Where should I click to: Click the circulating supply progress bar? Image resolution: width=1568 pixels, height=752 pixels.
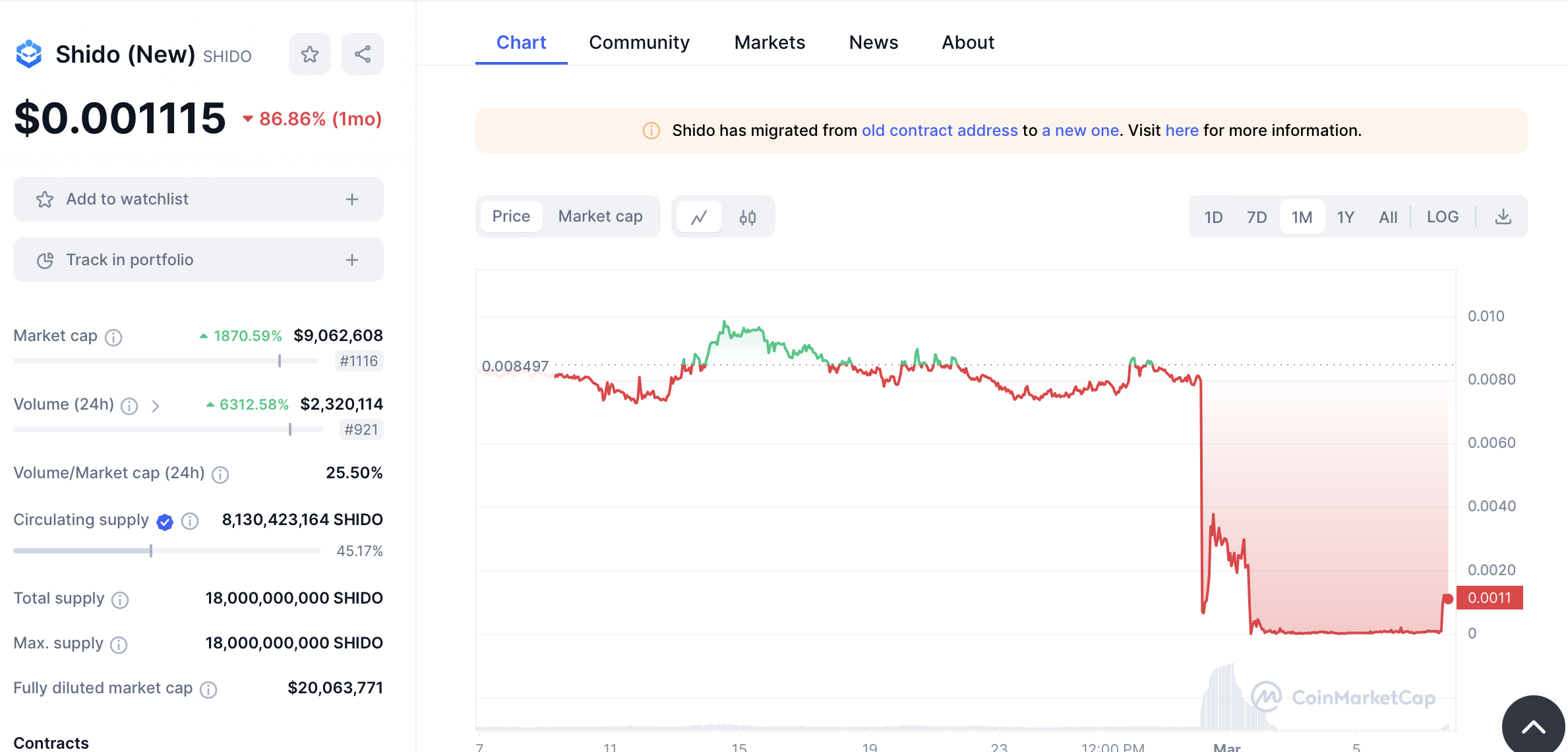coord(166,551)
